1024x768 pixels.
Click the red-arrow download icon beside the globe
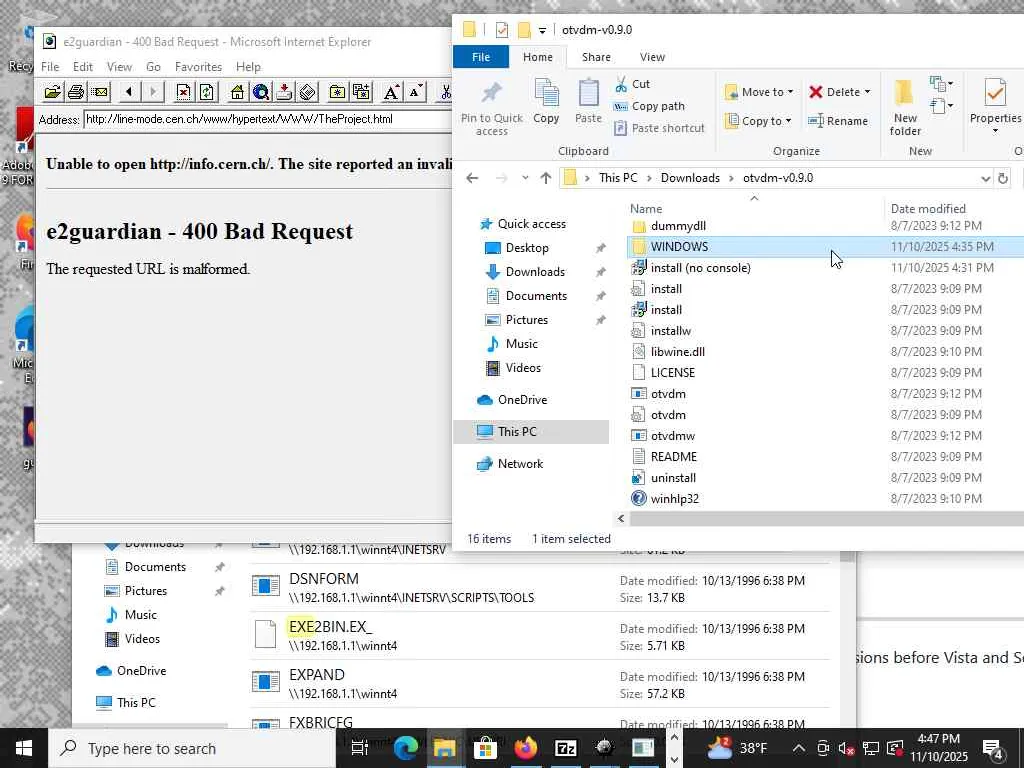click(x=284, y=92)
